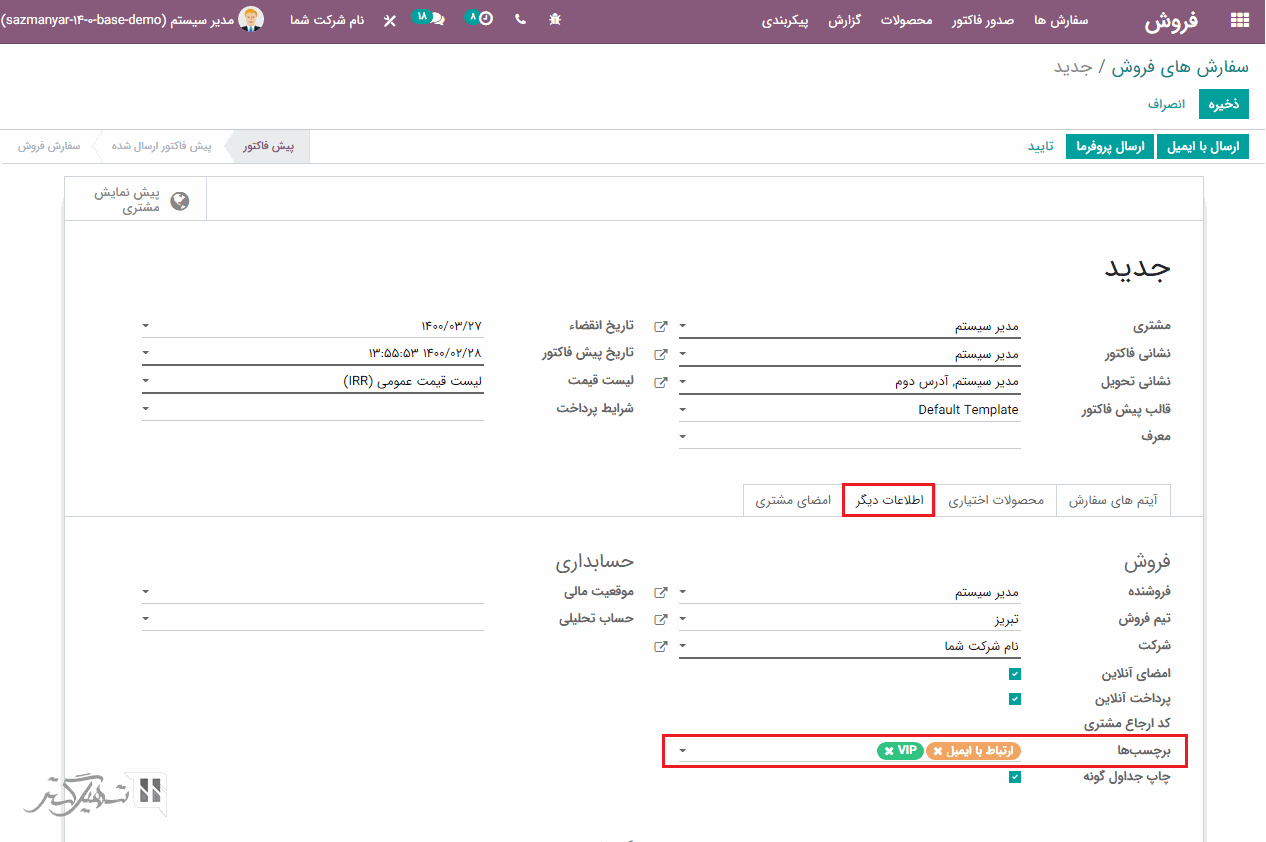Click the کد ارجاع مشتری input field
This screenshot has height=842, width=1266.
(x=850, y=723)
